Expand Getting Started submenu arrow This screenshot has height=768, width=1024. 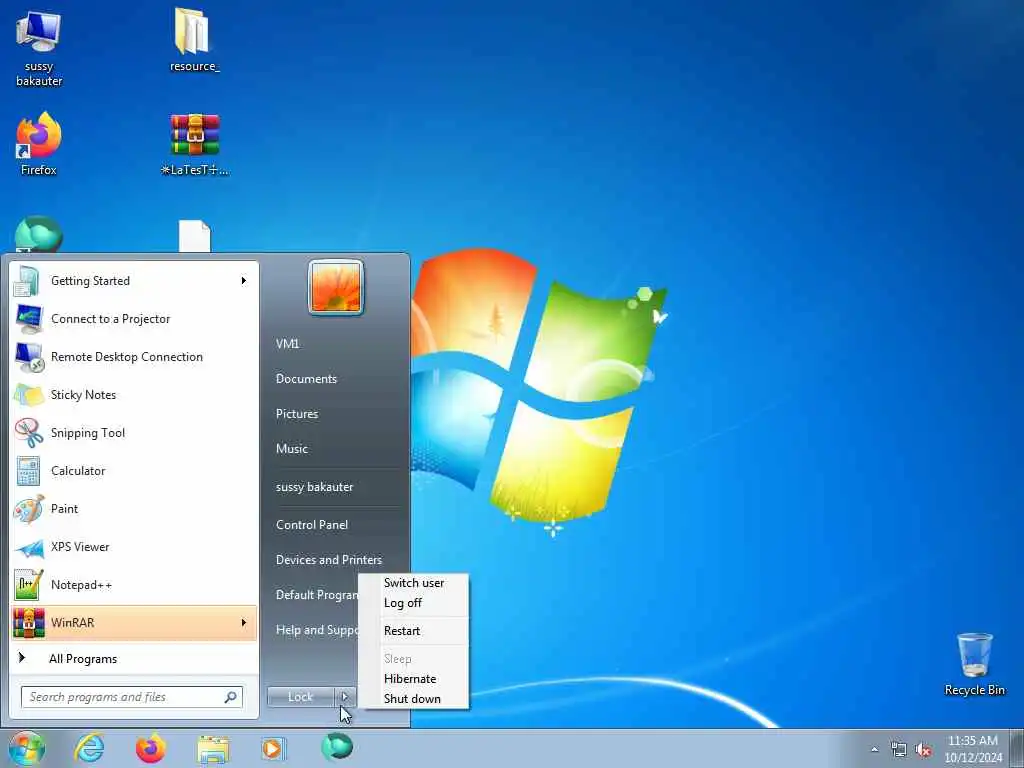(244, 281)
